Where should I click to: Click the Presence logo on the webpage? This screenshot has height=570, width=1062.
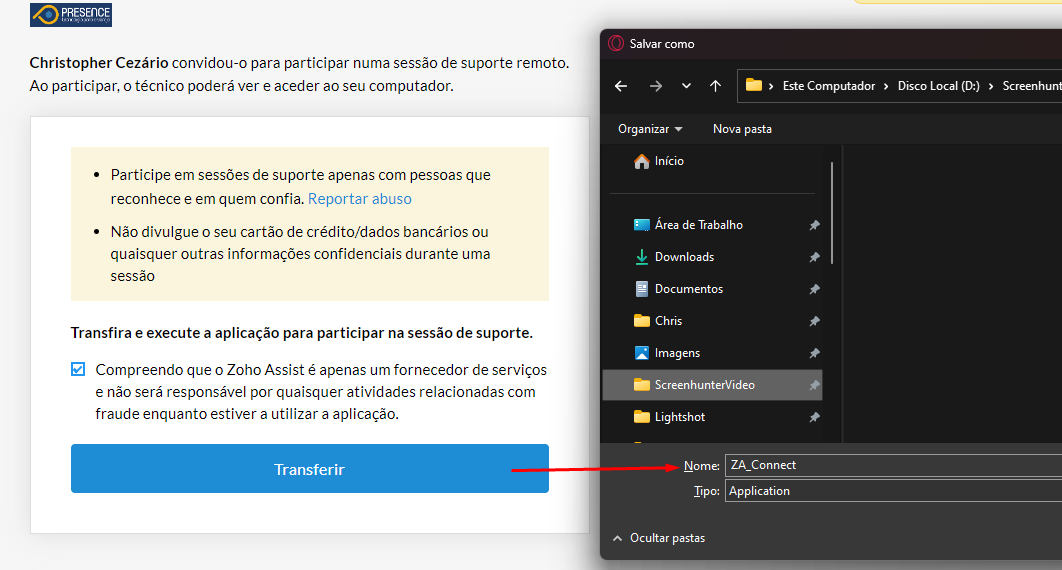(x=70, y=14)
